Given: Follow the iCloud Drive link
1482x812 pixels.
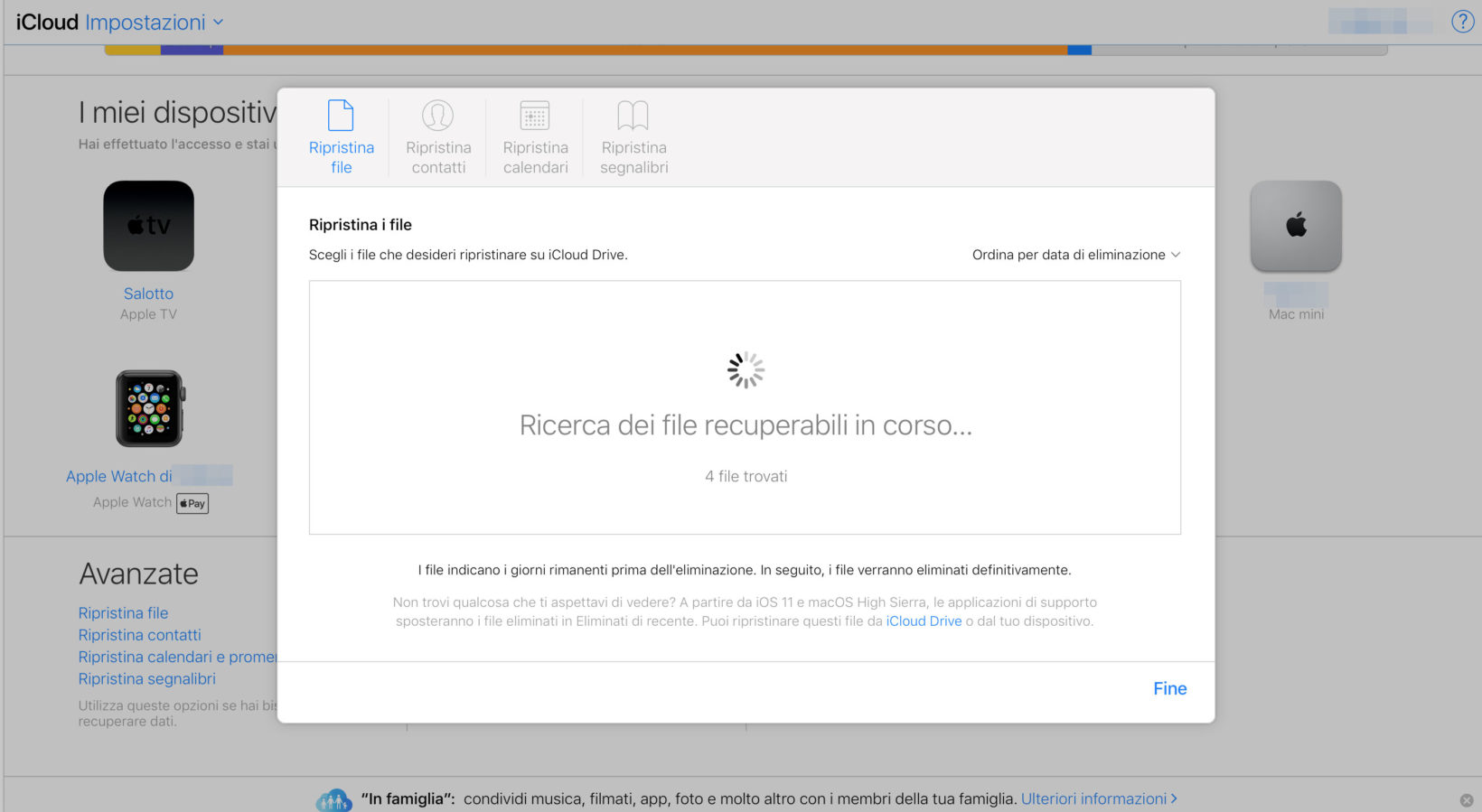Looking at the screenshot, I should tap(924, 621).
